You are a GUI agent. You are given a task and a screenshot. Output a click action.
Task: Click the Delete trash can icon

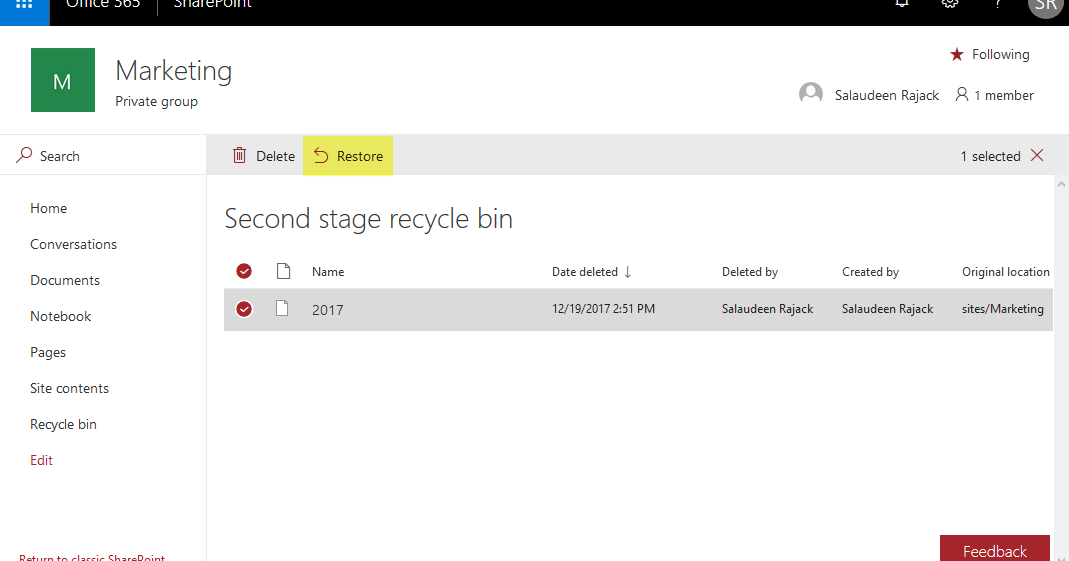tap(239, 155)
